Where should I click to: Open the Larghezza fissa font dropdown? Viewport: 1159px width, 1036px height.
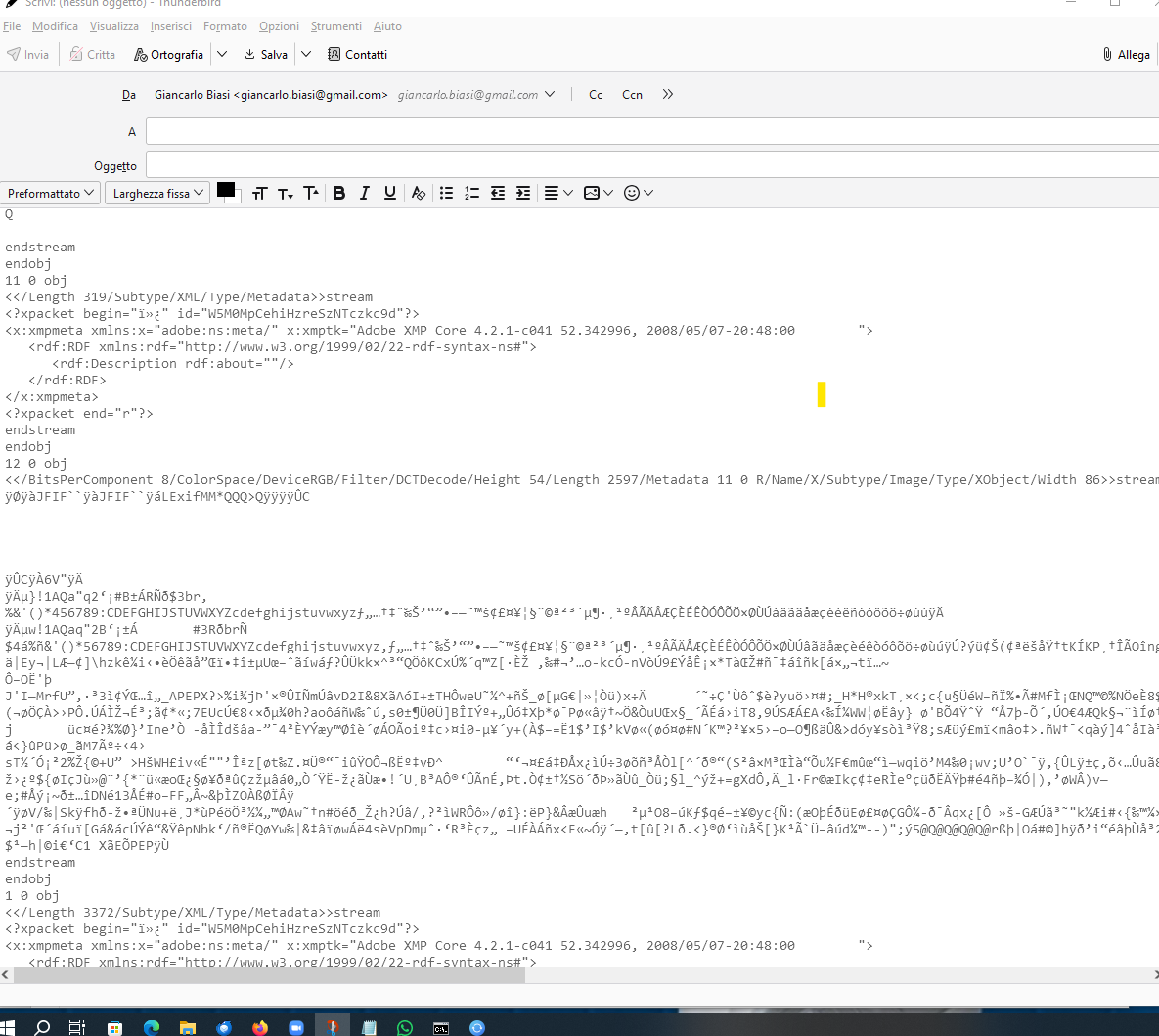[157, 193]
